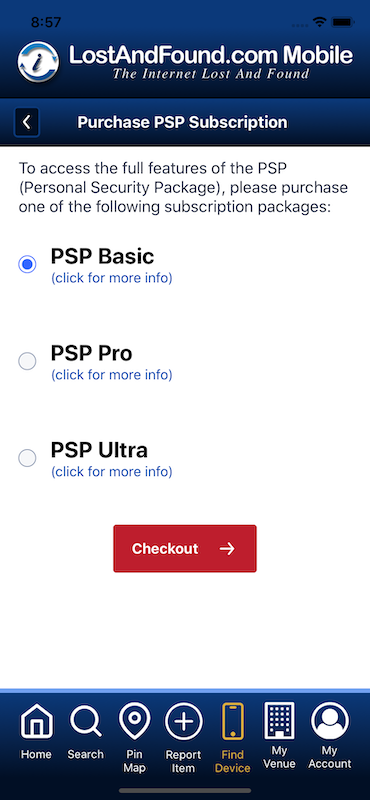
Task: Open more info link under PSP Pro
Action: point(112,375)
